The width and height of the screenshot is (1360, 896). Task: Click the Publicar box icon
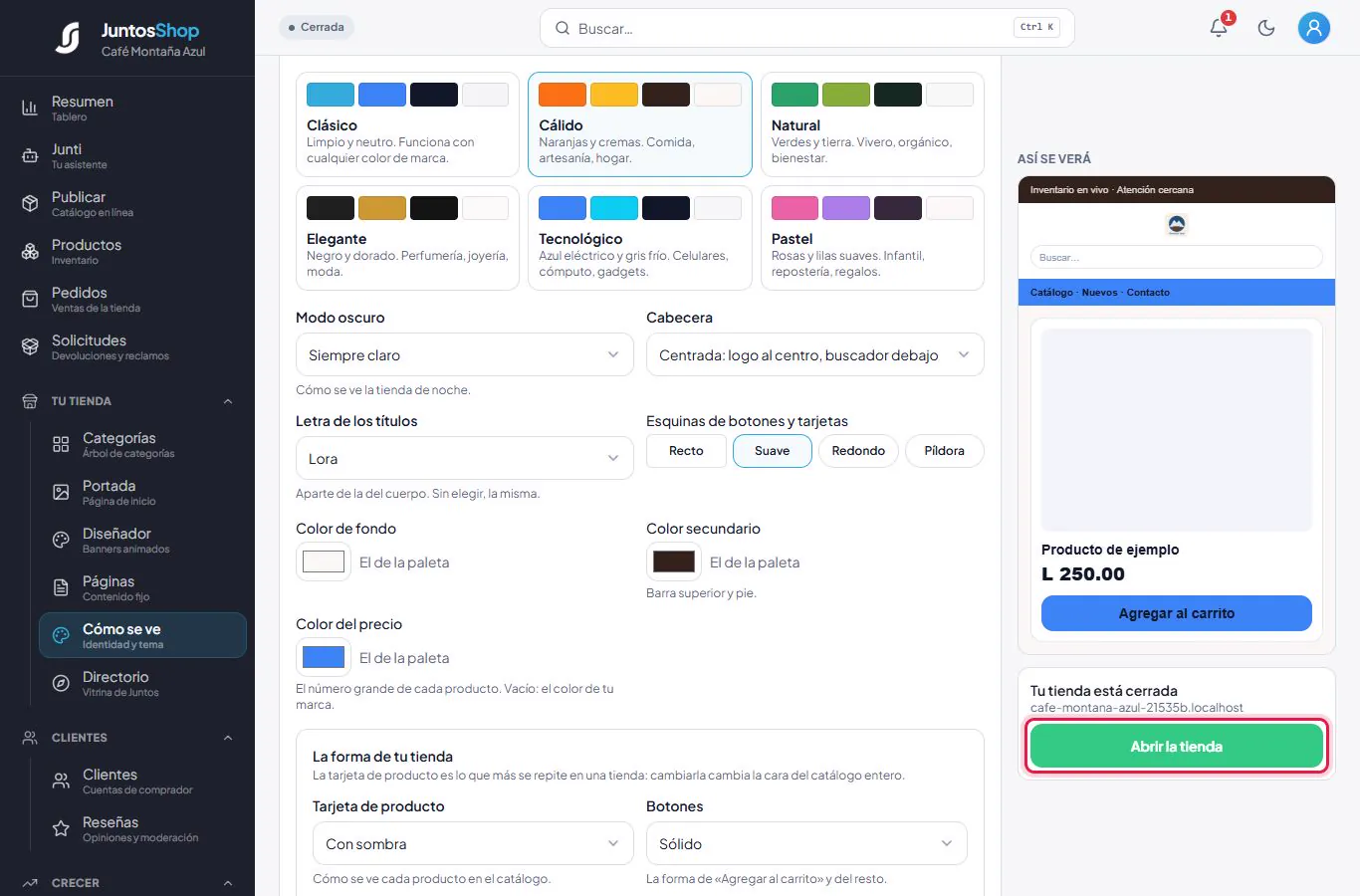30,203
